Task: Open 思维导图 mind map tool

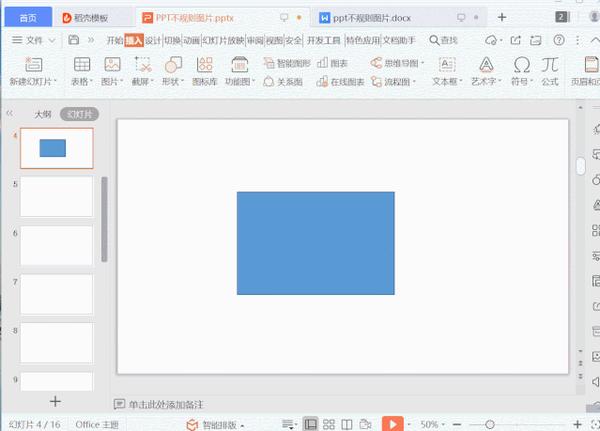Action: [397, 63]
